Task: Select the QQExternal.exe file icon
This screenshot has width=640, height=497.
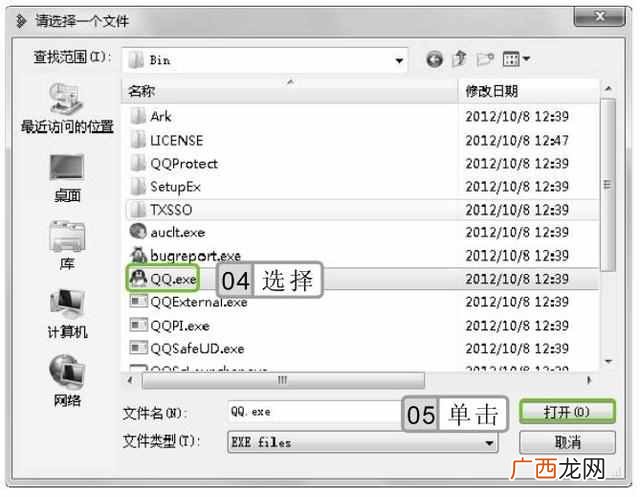Action: [x=138, y=302]
